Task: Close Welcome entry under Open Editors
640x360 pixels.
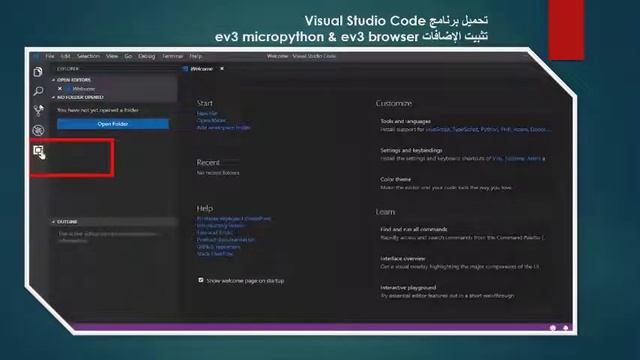Action: click(60, 89)
